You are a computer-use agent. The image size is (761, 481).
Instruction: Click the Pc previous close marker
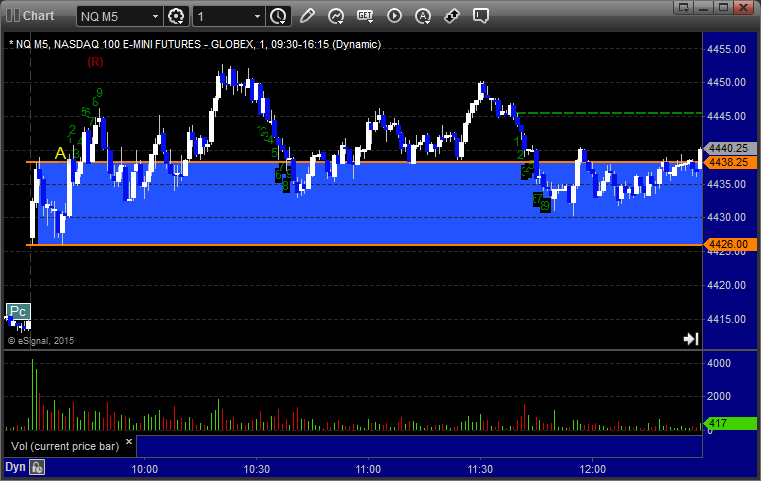tap(18, 311)
